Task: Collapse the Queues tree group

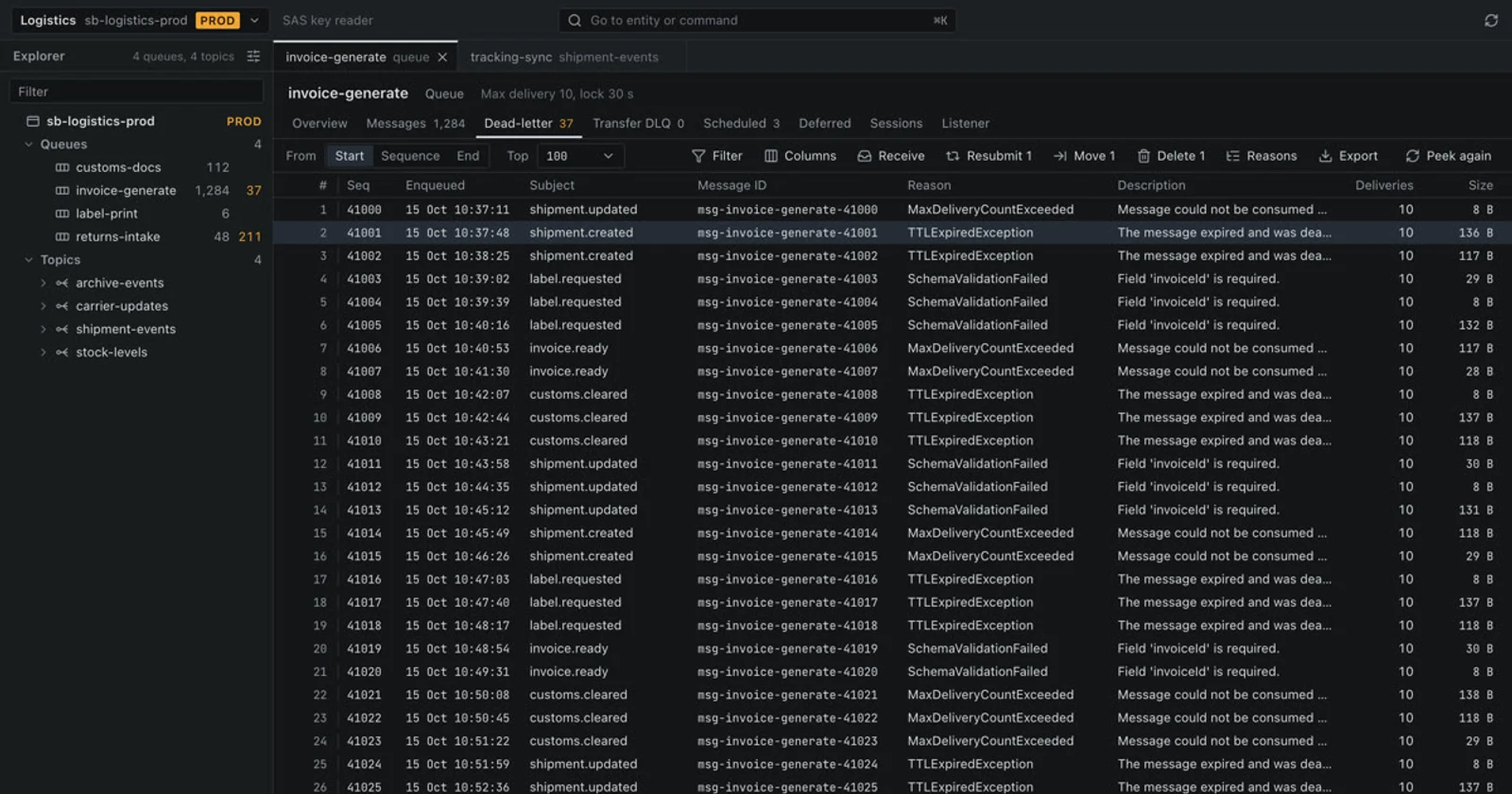Action: click(28, 145)
